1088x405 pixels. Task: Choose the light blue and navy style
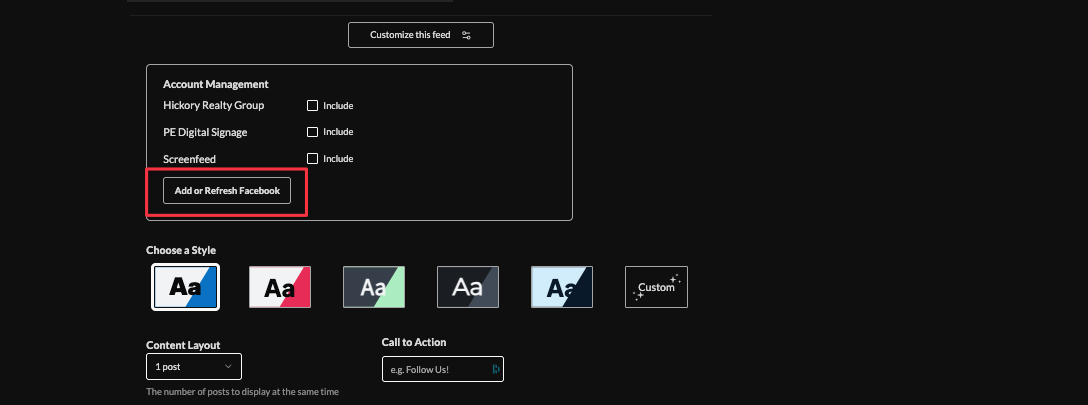562,287
